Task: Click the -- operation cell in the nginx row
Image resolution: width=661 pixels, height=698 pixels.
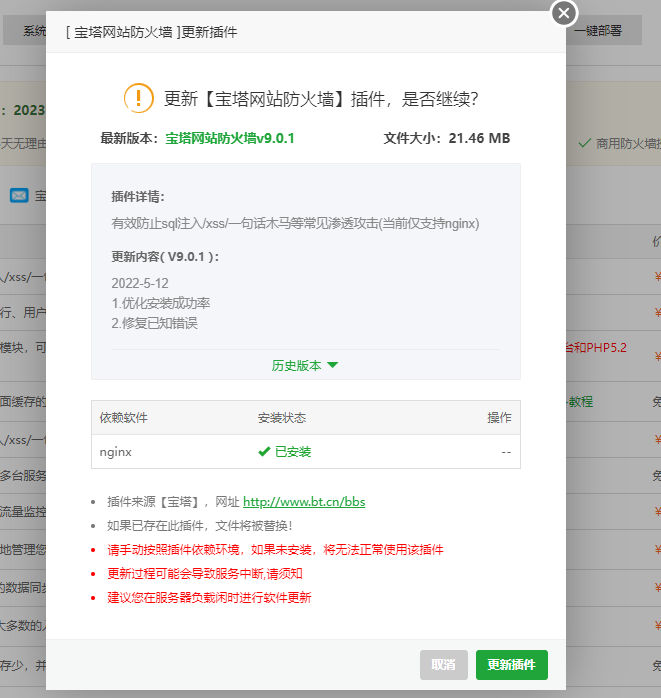Action: point(506,452)
